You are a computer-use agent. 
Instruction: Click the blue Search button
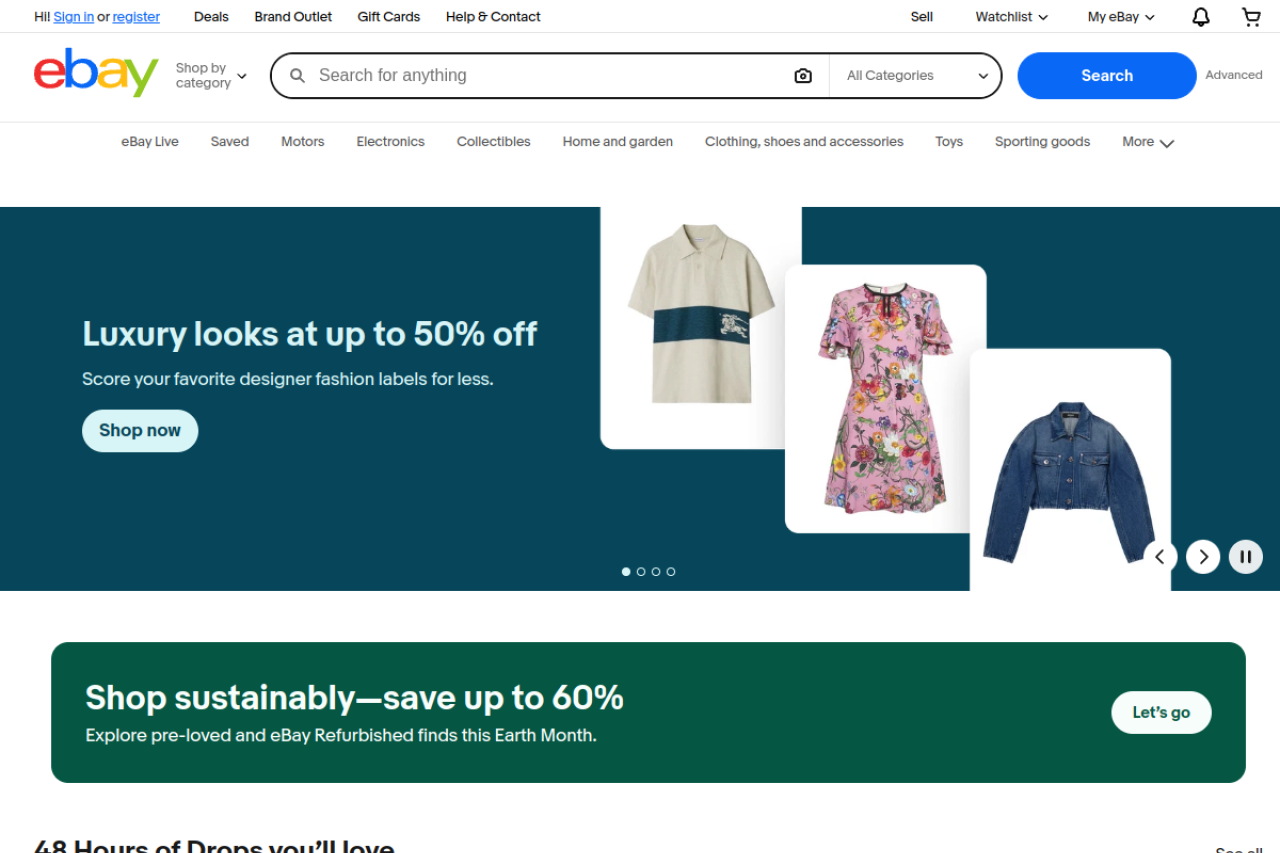[x=1106, y=76]
